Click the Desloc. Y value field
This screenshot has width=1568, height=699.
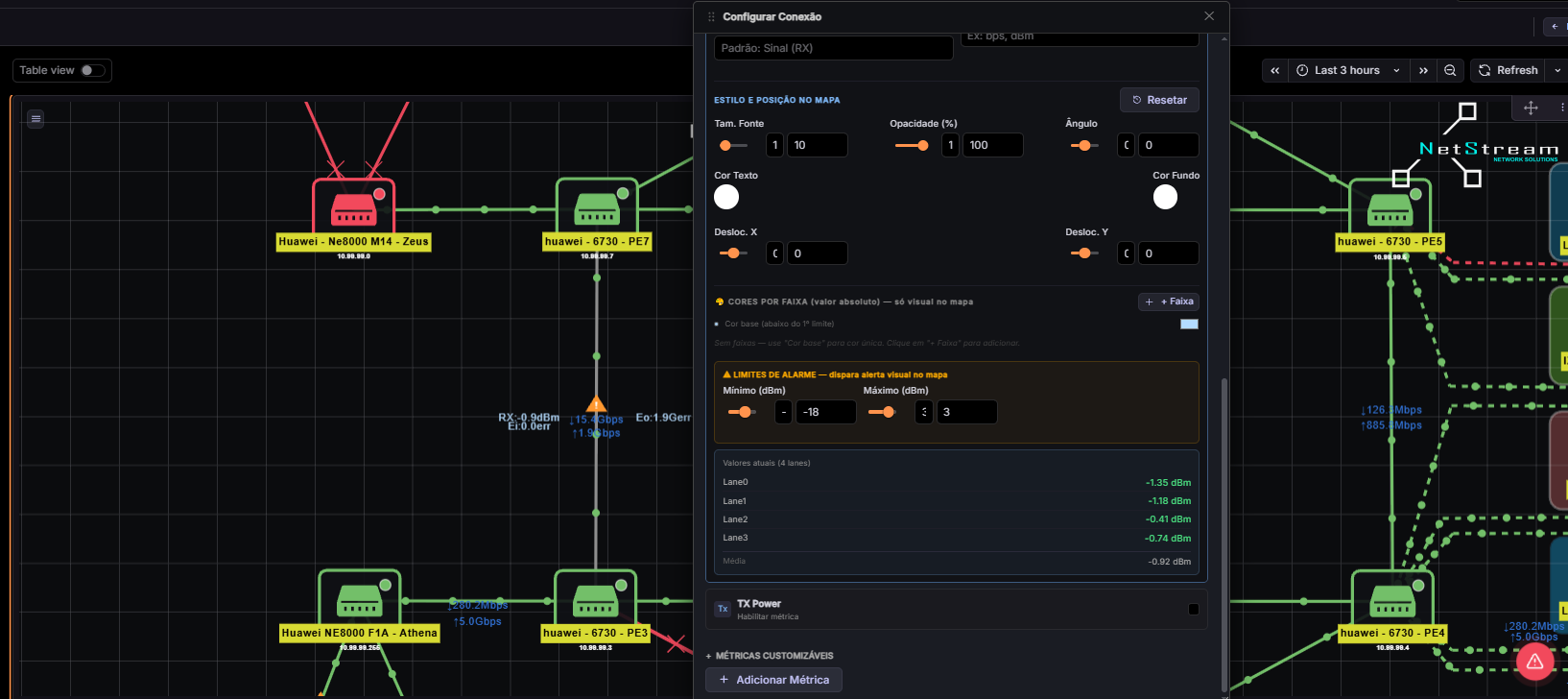point(1169,253)
